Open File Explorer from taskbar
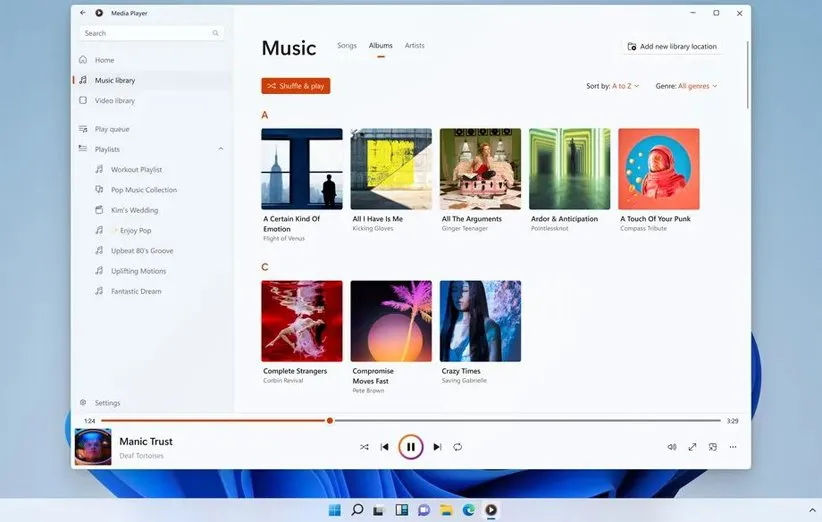Viewport: 822px width, 522px height. pyautogui.click(x=446, y=510)
